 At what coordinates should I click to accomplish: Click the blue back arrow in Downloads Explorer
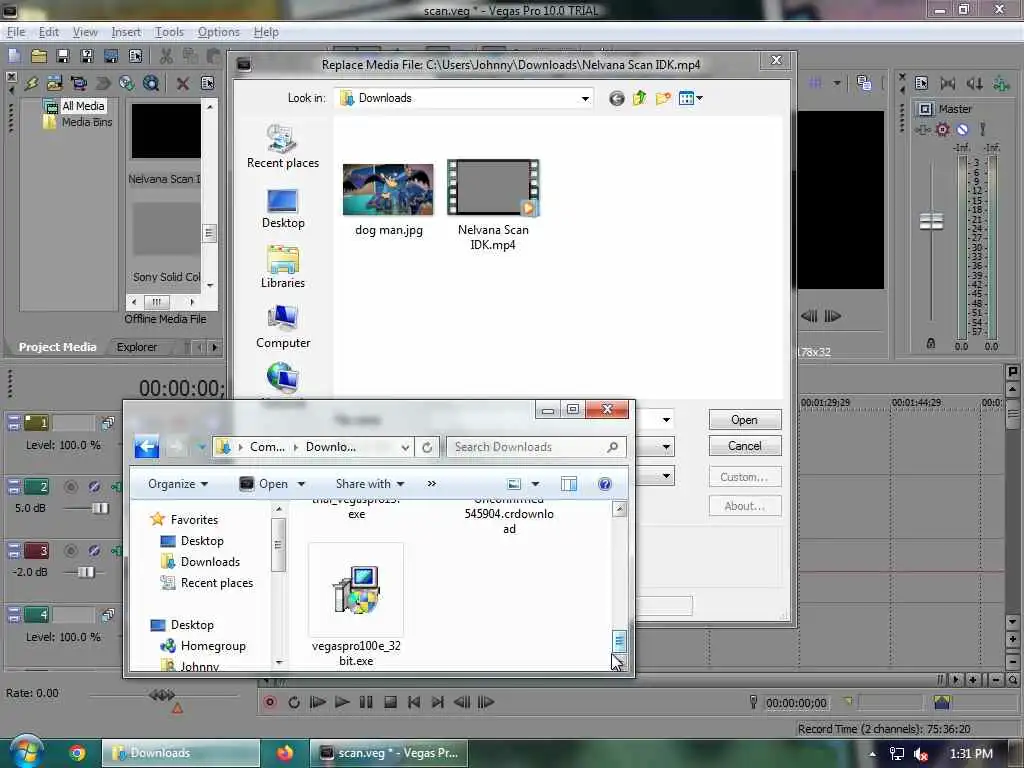(x=146, y=447)
